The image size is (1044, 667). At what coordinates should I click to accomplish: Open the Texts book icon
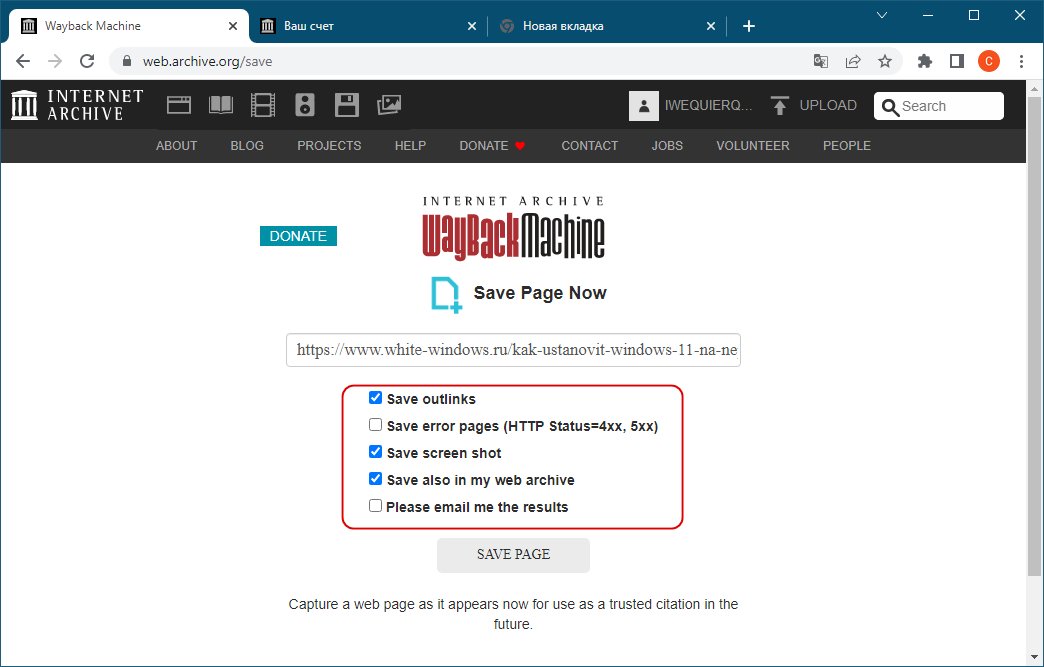(220, 105)
